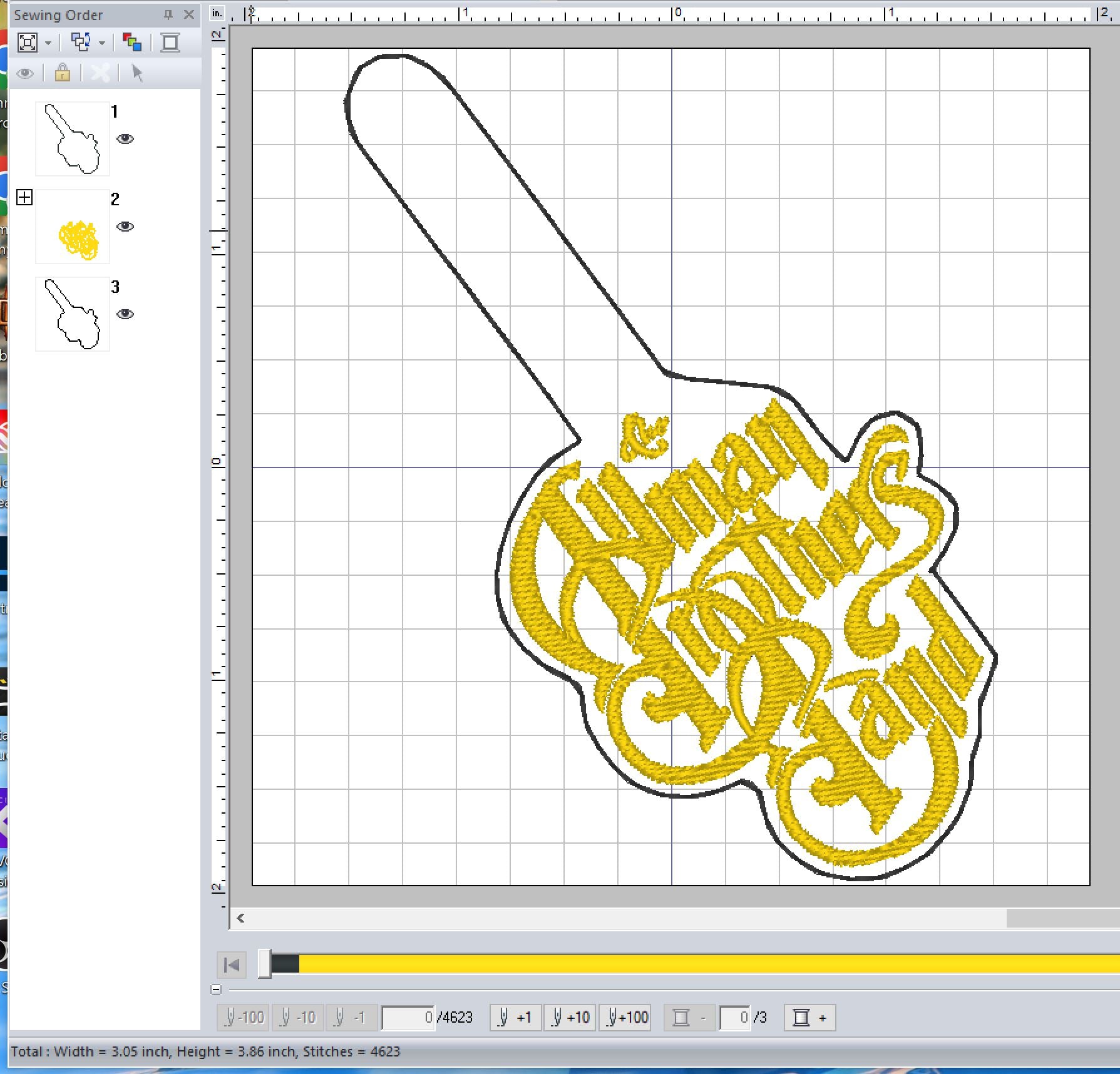
Task: Click the horizontal scrollbar left arrow
Action: [241, 918]
